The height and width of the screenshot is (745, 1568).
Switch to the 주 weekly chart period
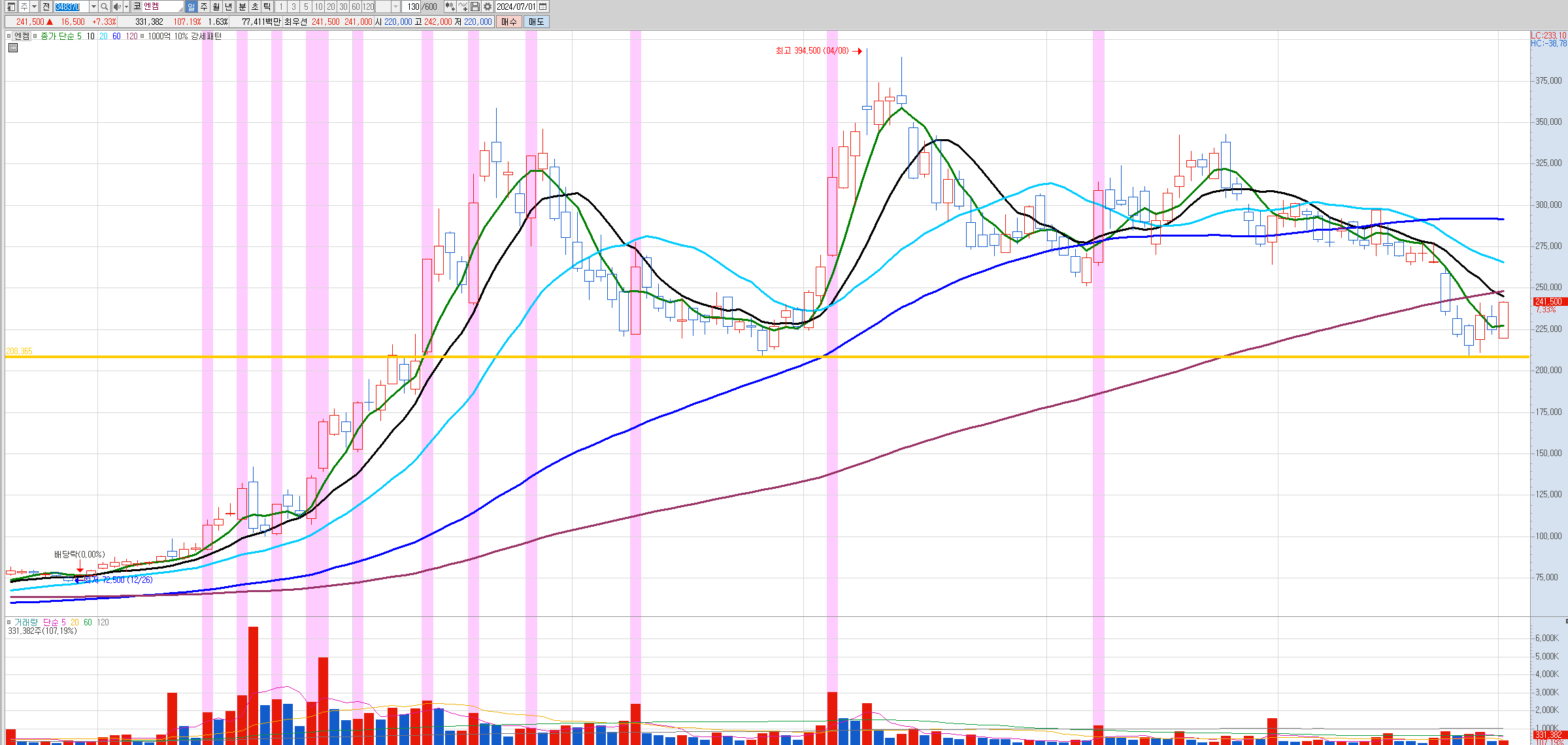203,7
